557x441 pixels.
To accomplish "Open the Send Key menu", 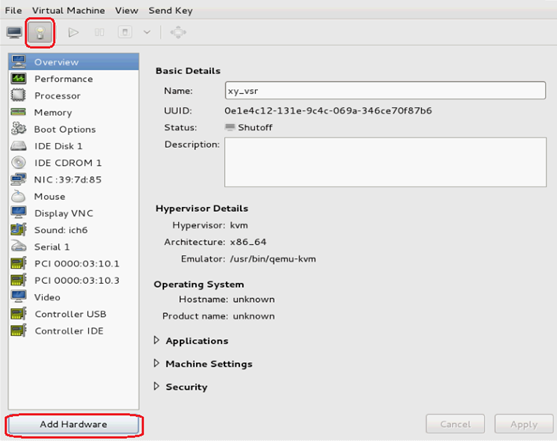I will pos(171,11).
